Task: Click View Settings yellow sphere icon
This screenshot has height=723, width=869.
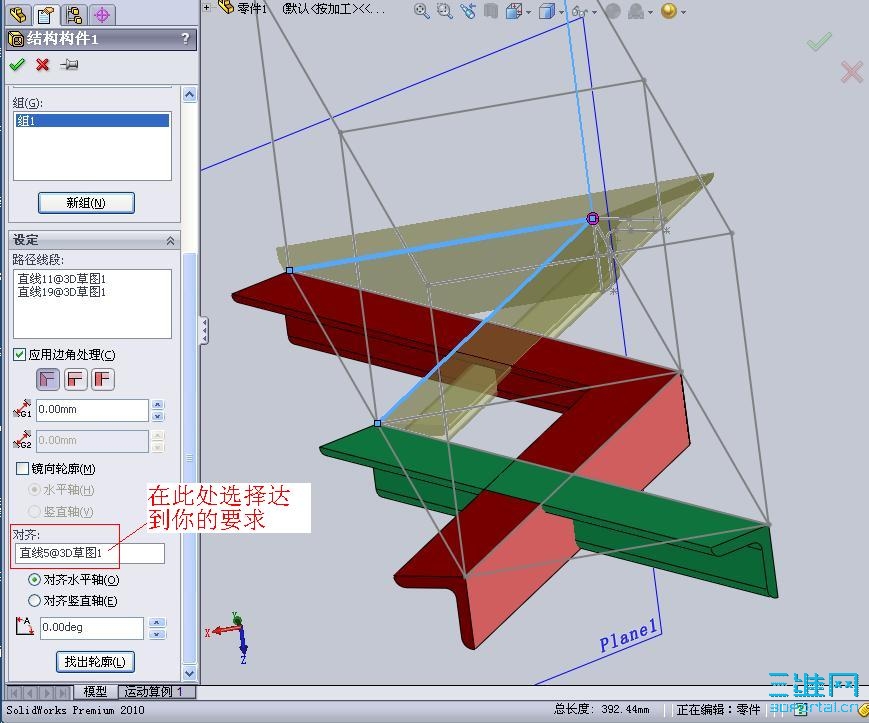Action: click(x=669, y=11)
